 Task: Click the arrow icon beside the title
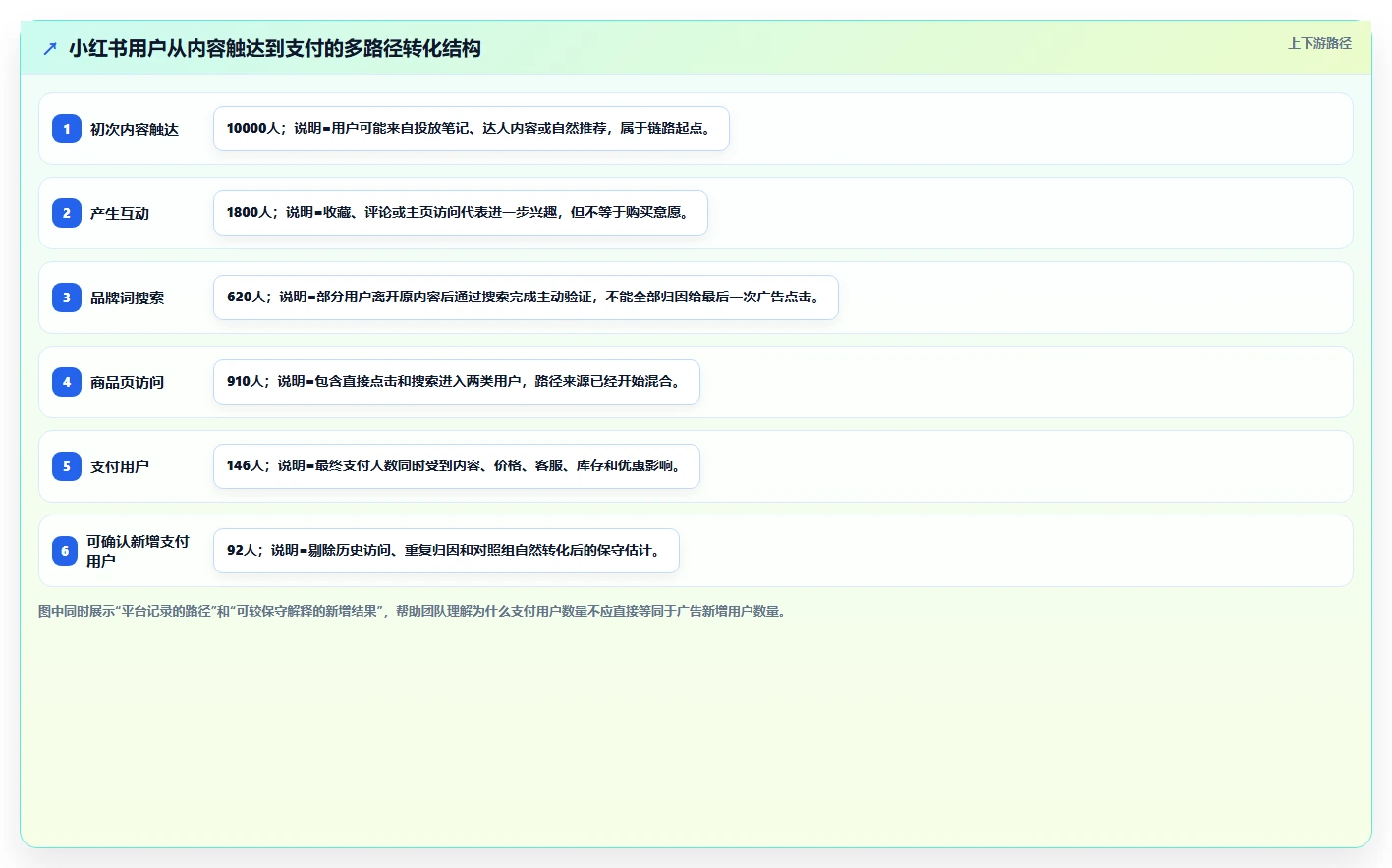[50, 48]
